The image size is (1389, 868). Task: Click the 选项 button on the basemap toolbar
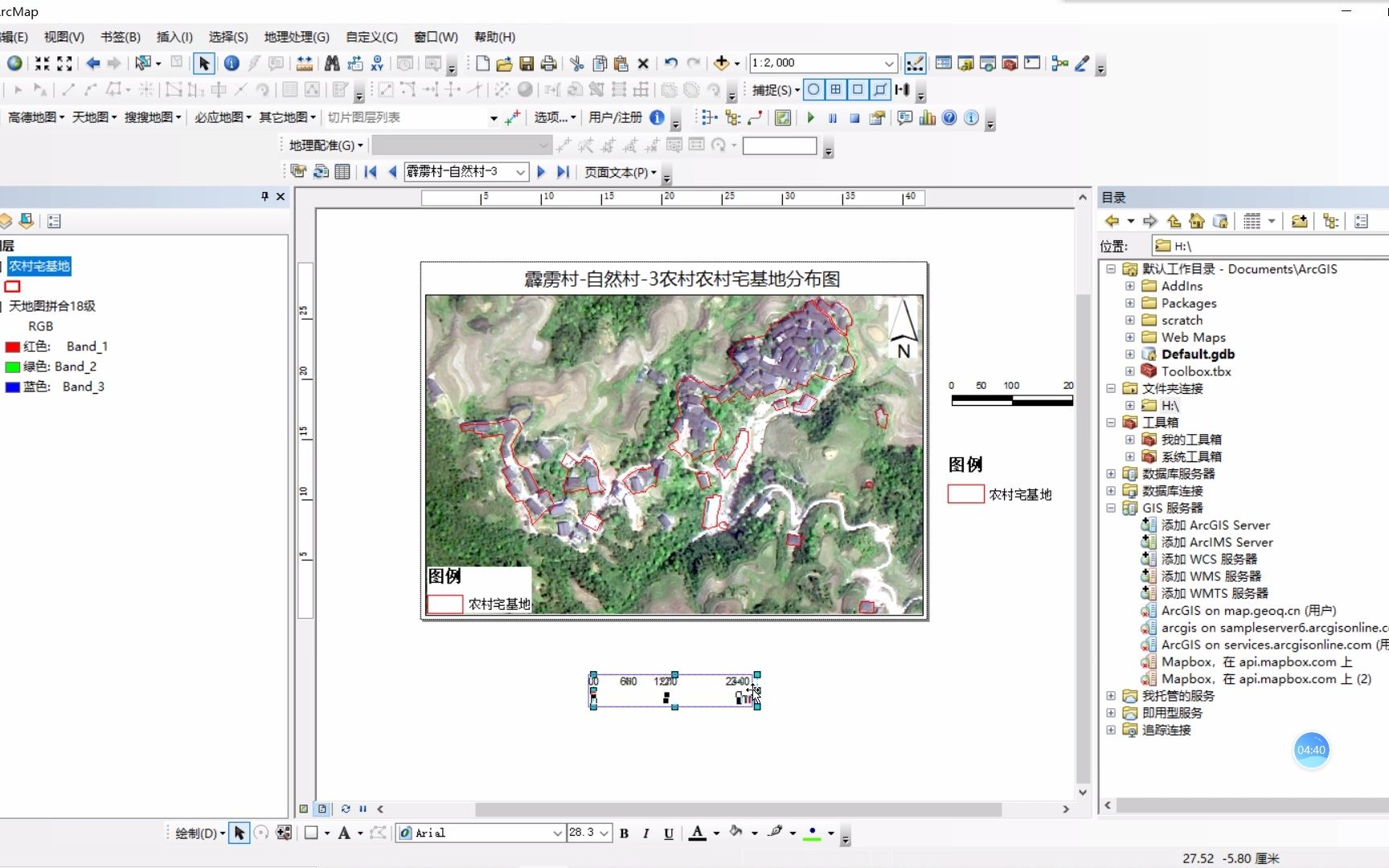click(x=550, y=117)
